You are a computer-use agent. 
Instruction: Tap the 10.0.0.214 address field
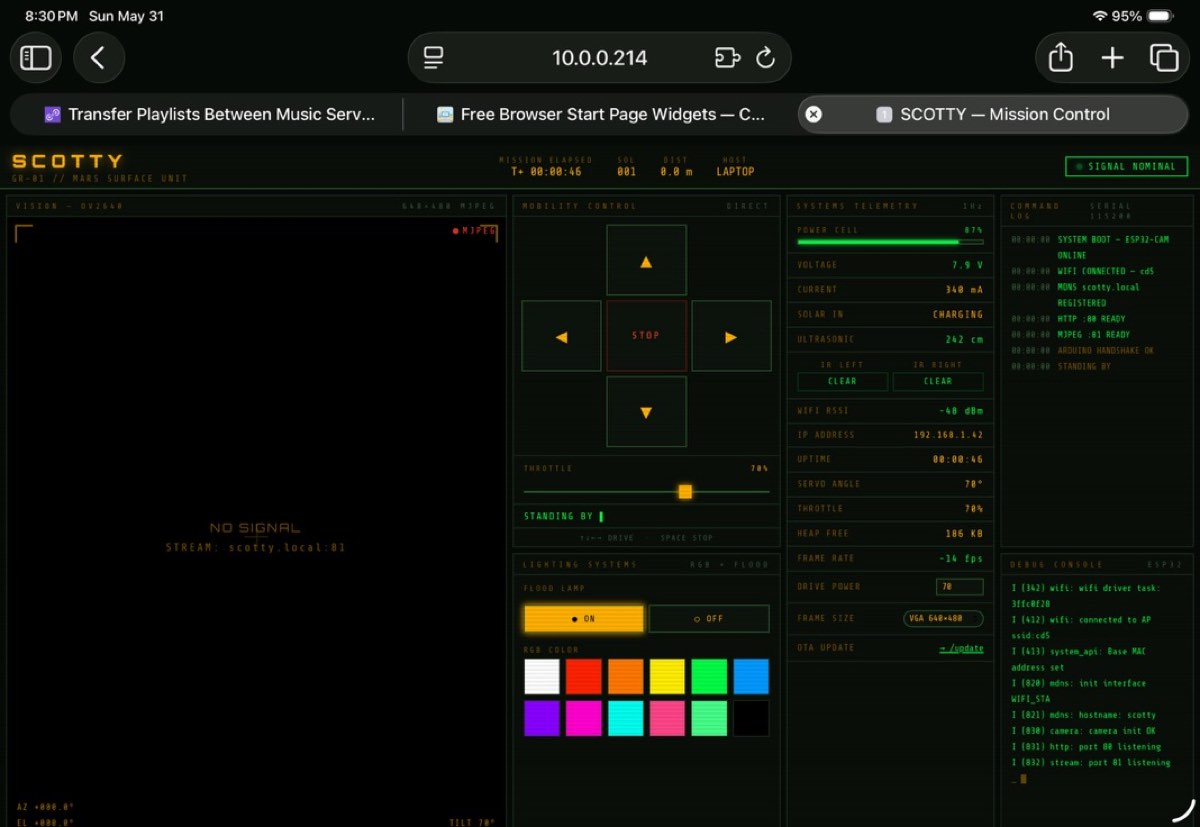pos(600,58)
